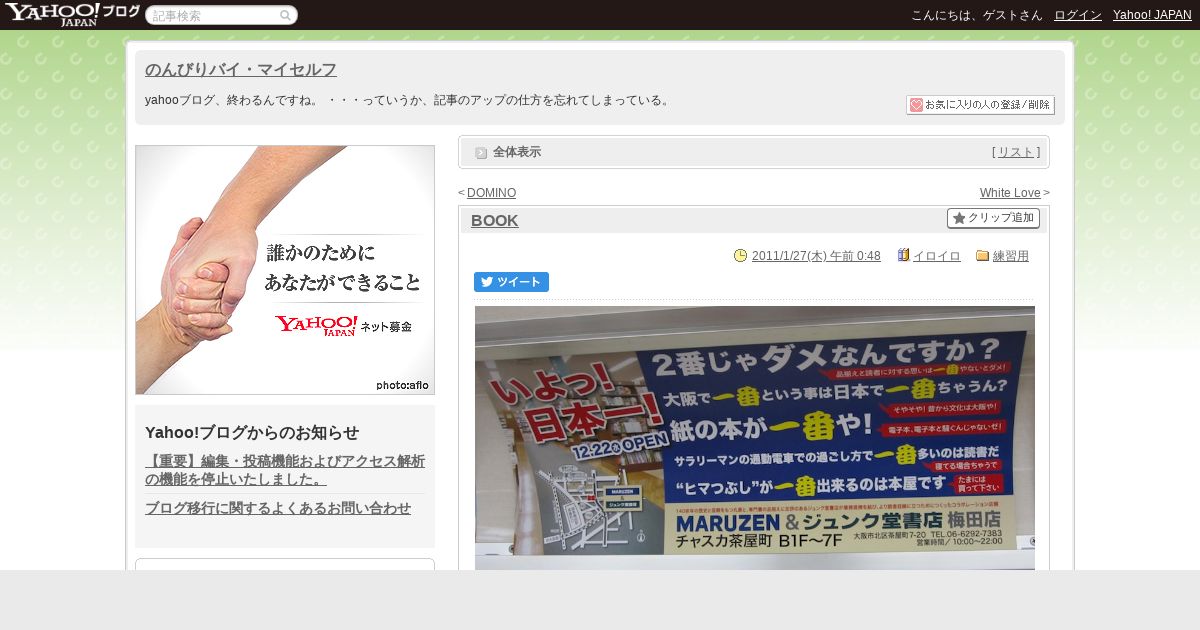Open the ログイン link
The width and height of the screenshot is (1200, 630).
1078,15
